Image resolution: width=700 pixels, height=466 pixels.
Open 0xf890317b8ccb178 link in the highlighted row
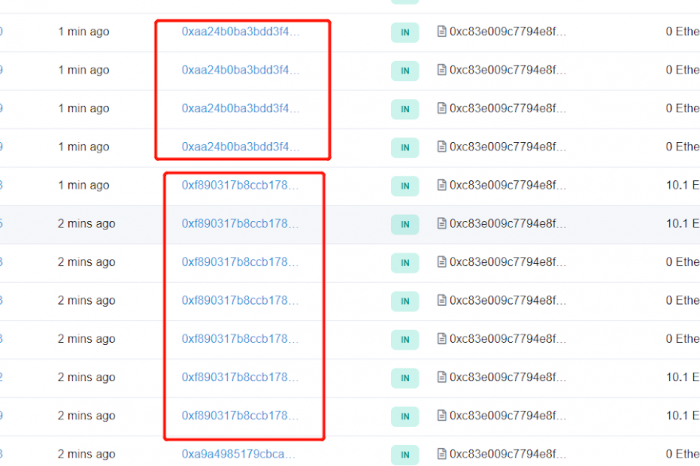coord(240,224)
